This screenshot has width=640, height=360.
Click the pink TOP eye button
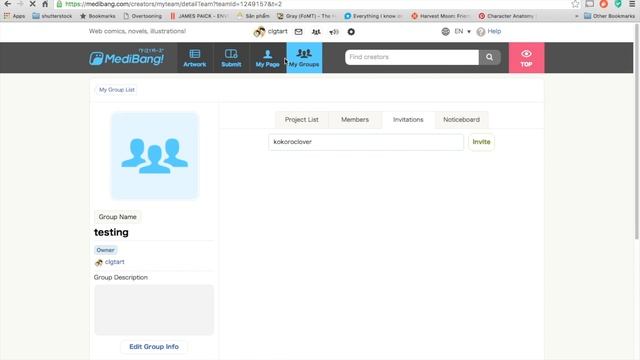click(526, 58)
